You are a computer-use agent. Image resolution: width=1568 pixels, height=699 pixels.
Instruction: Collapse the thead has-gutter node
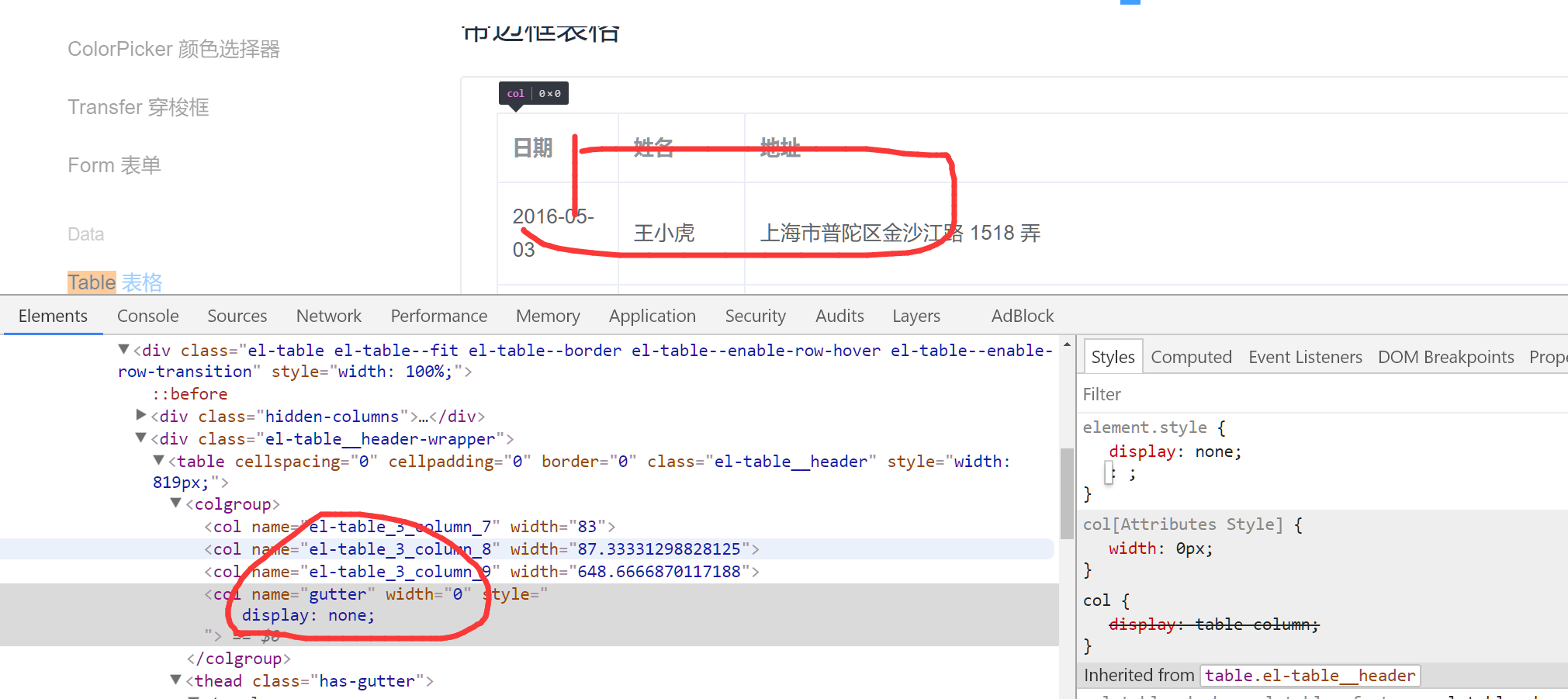tap(176, 680)
